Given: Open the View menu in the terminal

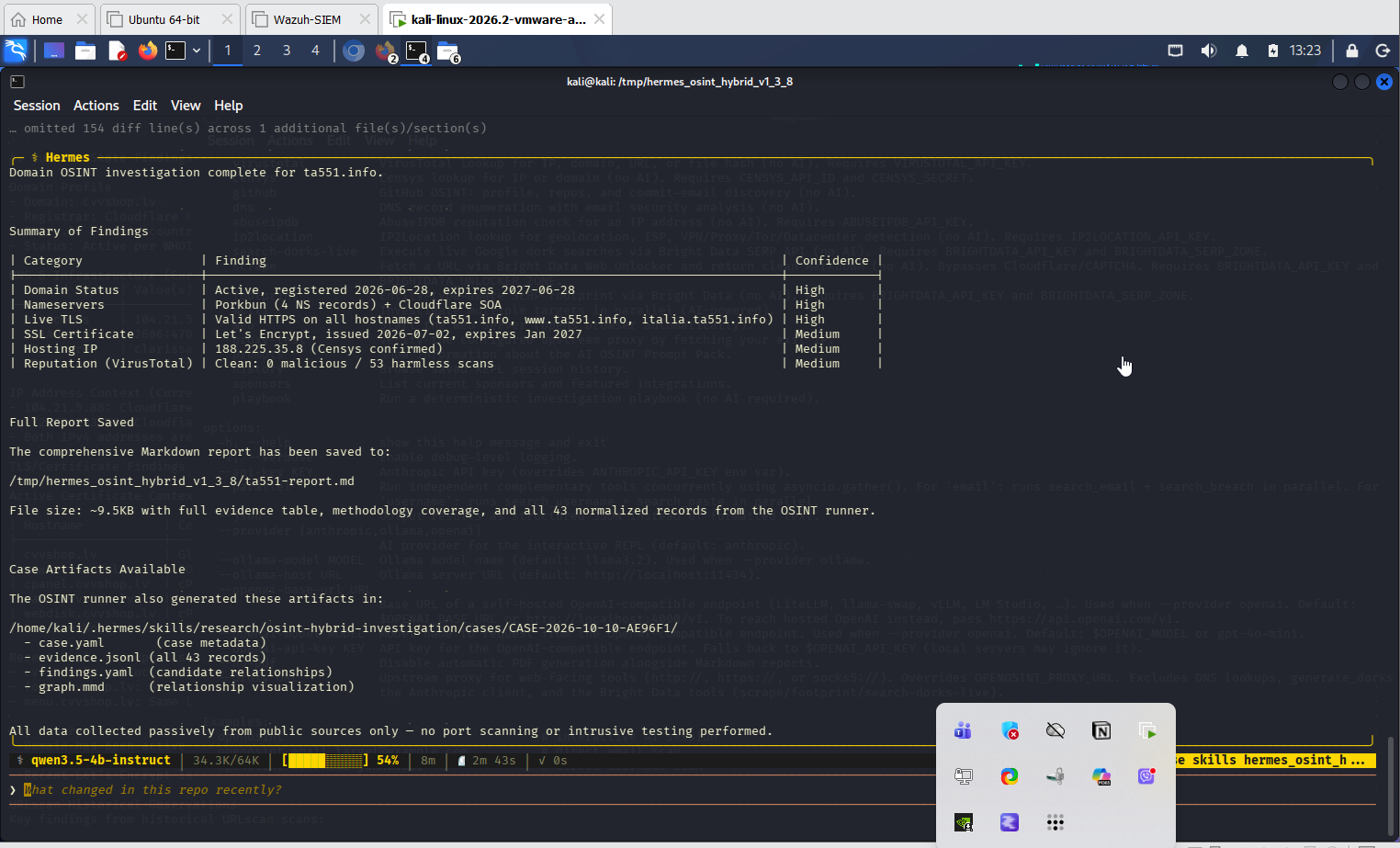Looking at the screenshot, I should (186, 106).
